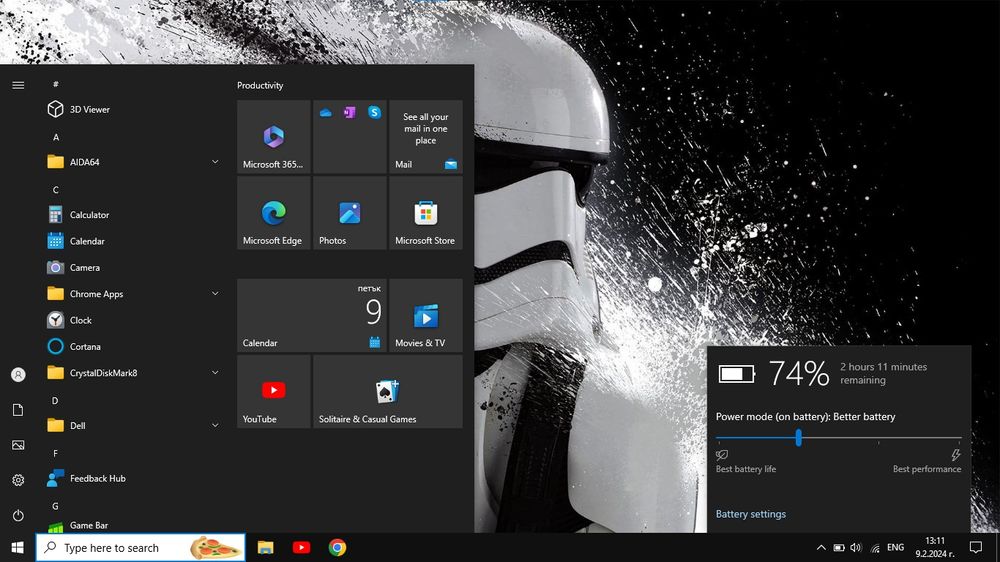This screenshot has width=1000, height=562.
Task: Open Game Bar from the app list
Action: pyautogui.click(x=132, y=525)
